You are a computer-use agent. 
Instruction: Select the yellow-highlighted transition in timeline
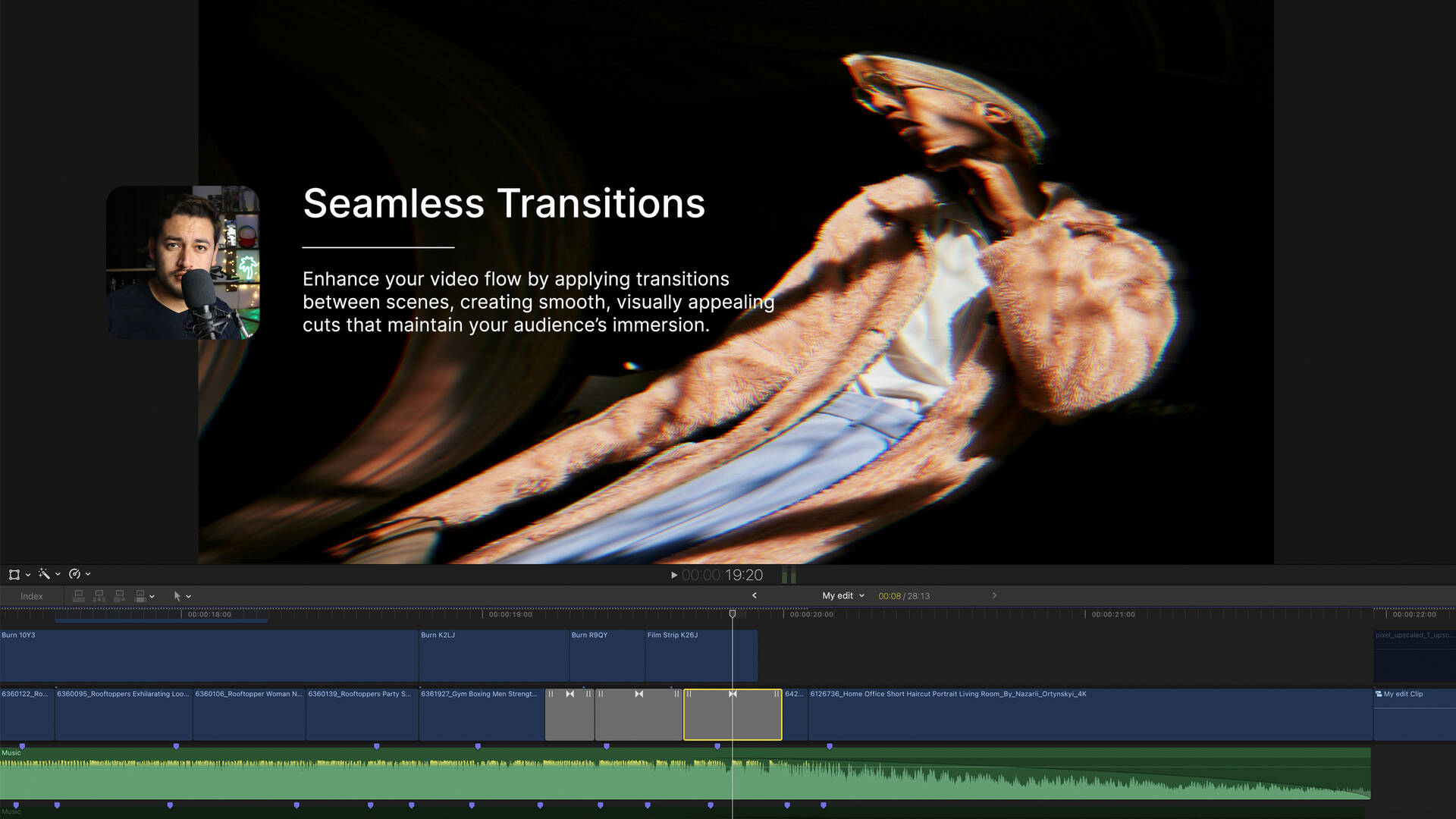pos(713,717)
